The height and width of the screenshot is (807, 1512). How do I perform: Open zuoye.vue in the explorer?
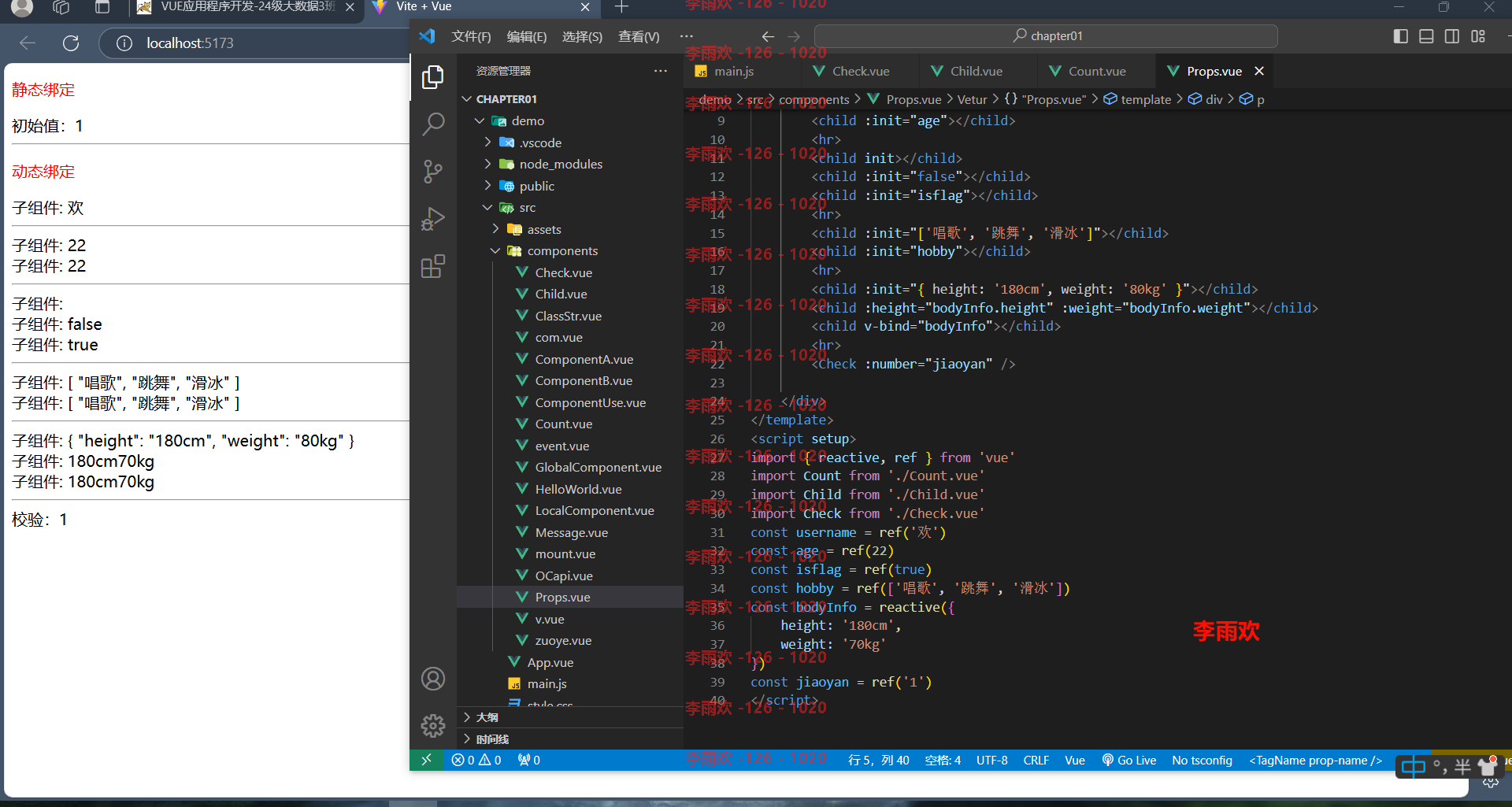pyautogui.click(x=569, y=640)
